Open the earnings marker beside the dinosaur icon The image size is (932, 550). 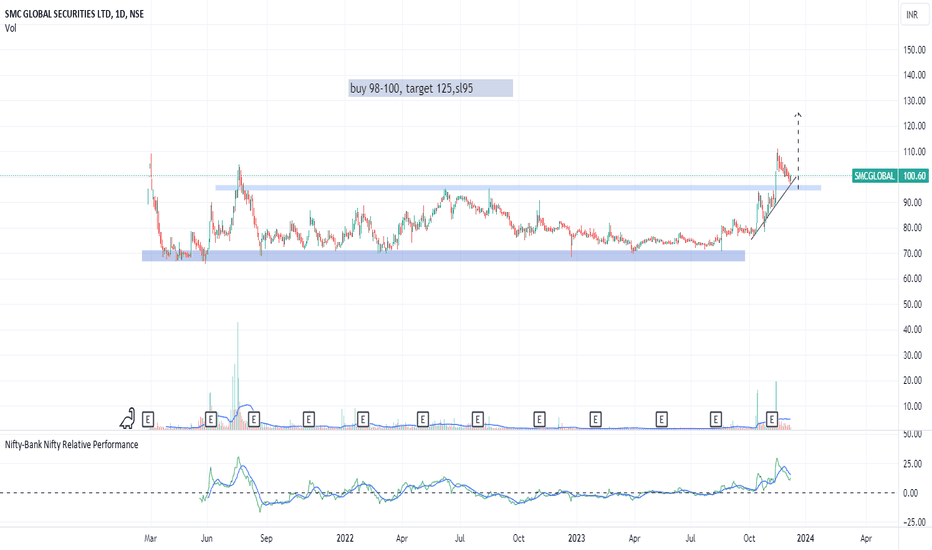(x=147, y=420)
